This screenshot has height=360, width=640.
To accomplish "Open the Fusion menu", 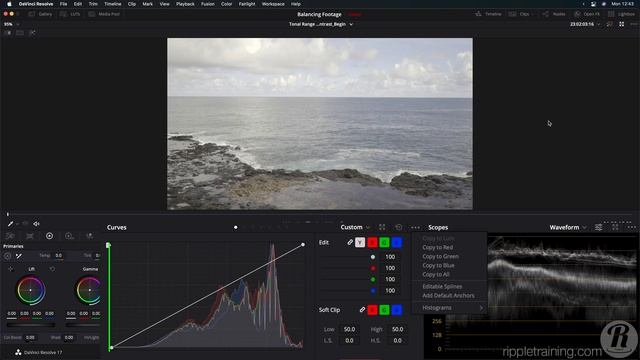I will (x=207, y=4).
